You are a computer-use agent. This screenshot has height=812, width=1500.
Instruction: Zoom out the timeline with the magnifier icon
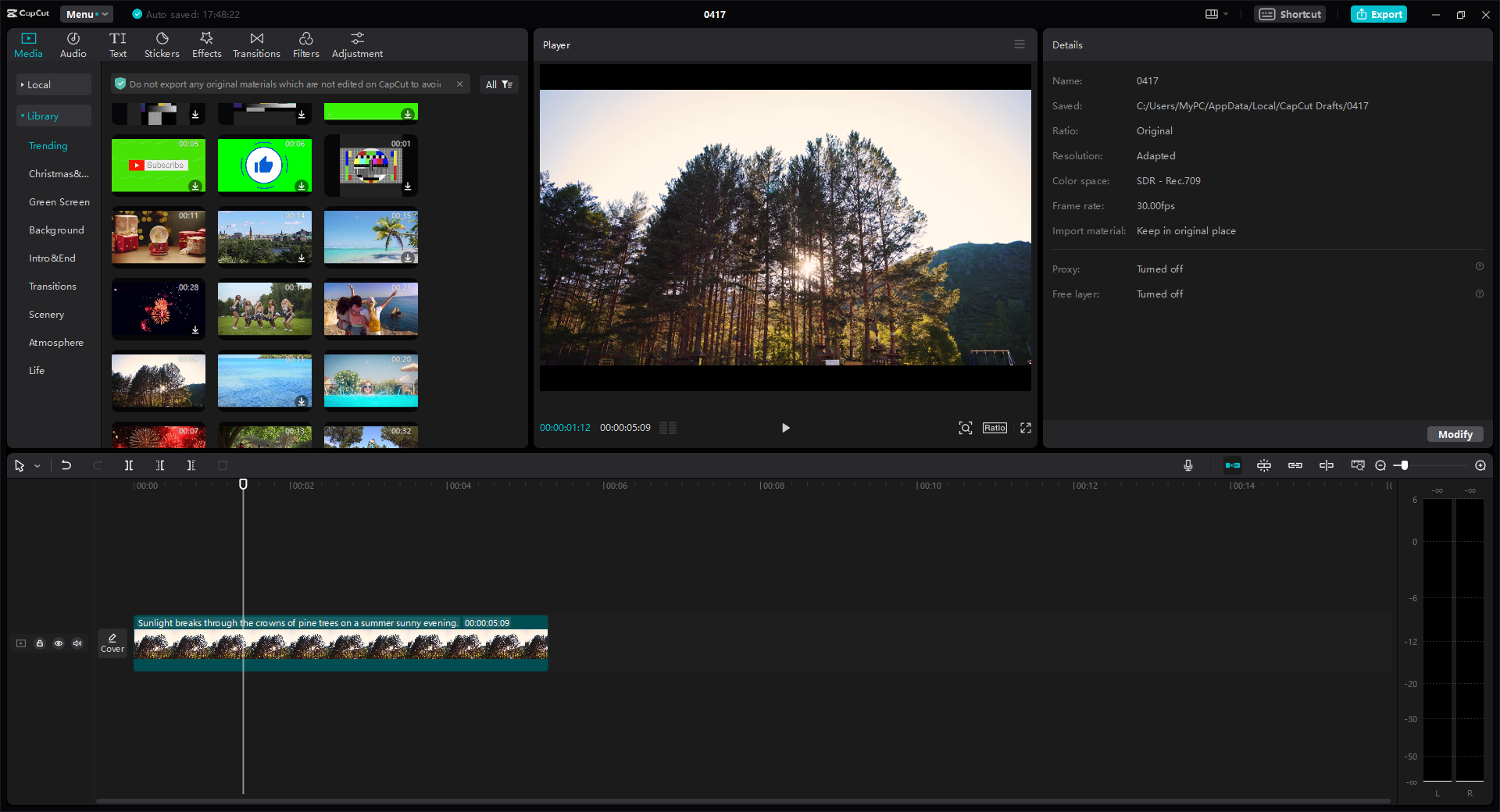pos(1380,465)
